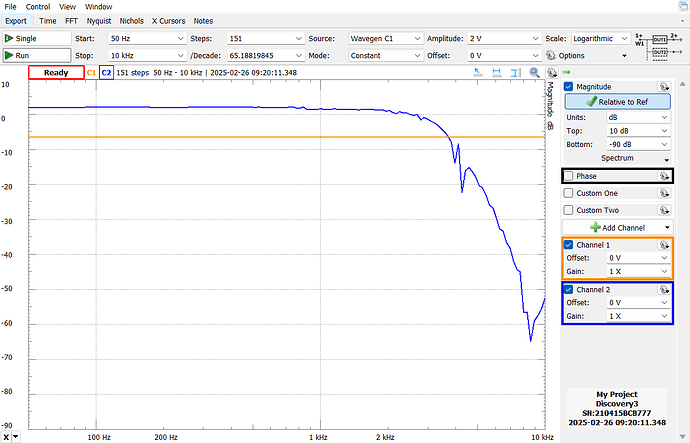690x443 pixels.
Task: Click the Custom One gear icon
Action: [663, 193]
